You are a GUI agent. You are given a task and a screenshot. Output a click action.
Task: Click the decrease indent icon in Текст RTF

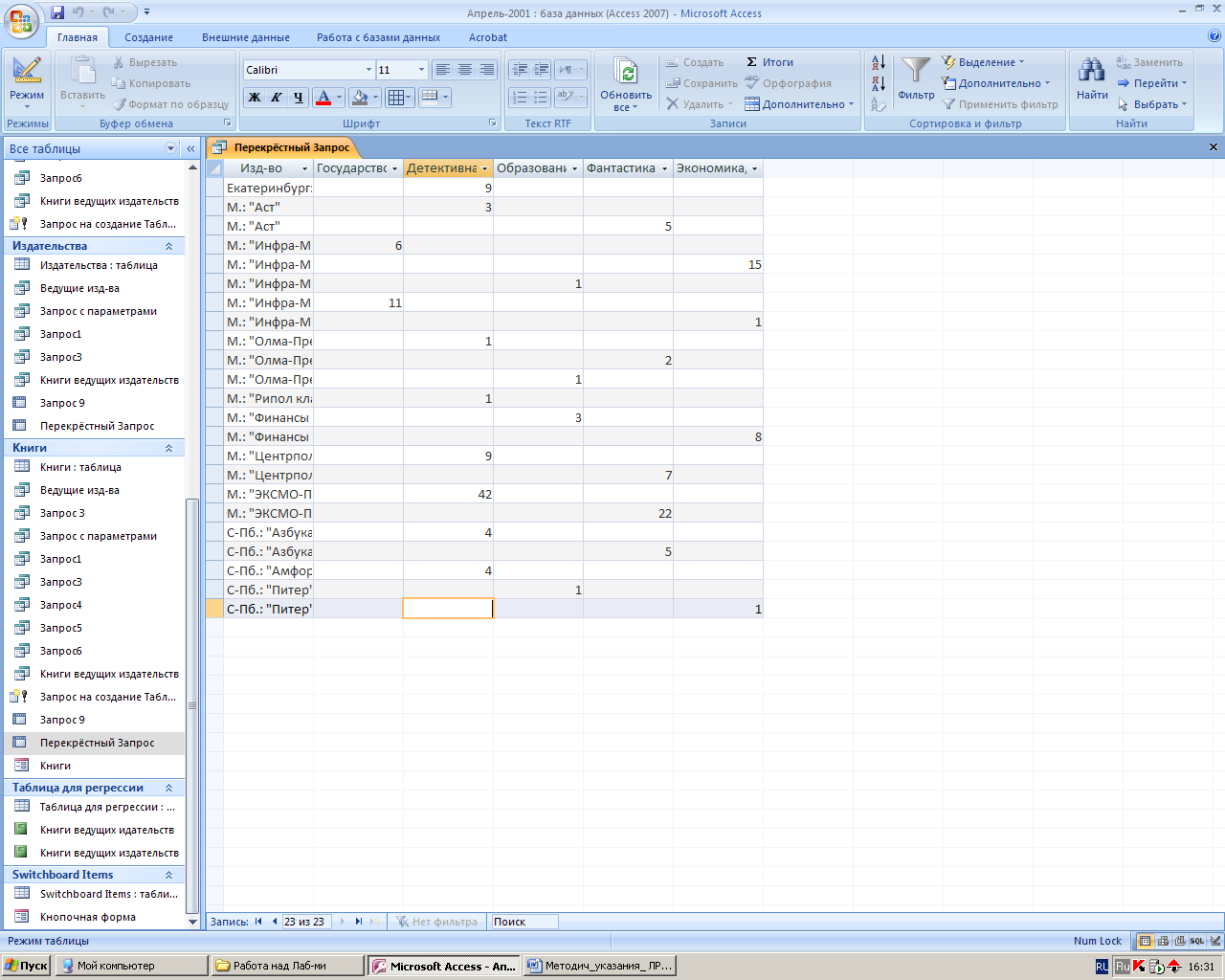tap(520, 70)
